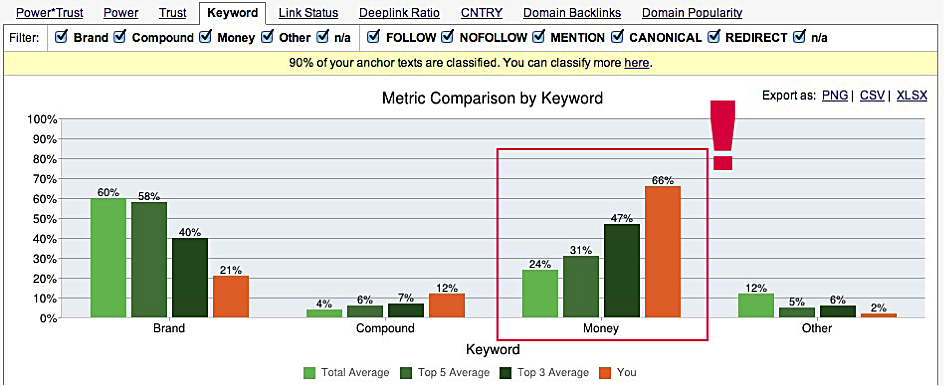Select the Domain Popularity tab
Screen dimensions: 945x386
coord(692,13)
